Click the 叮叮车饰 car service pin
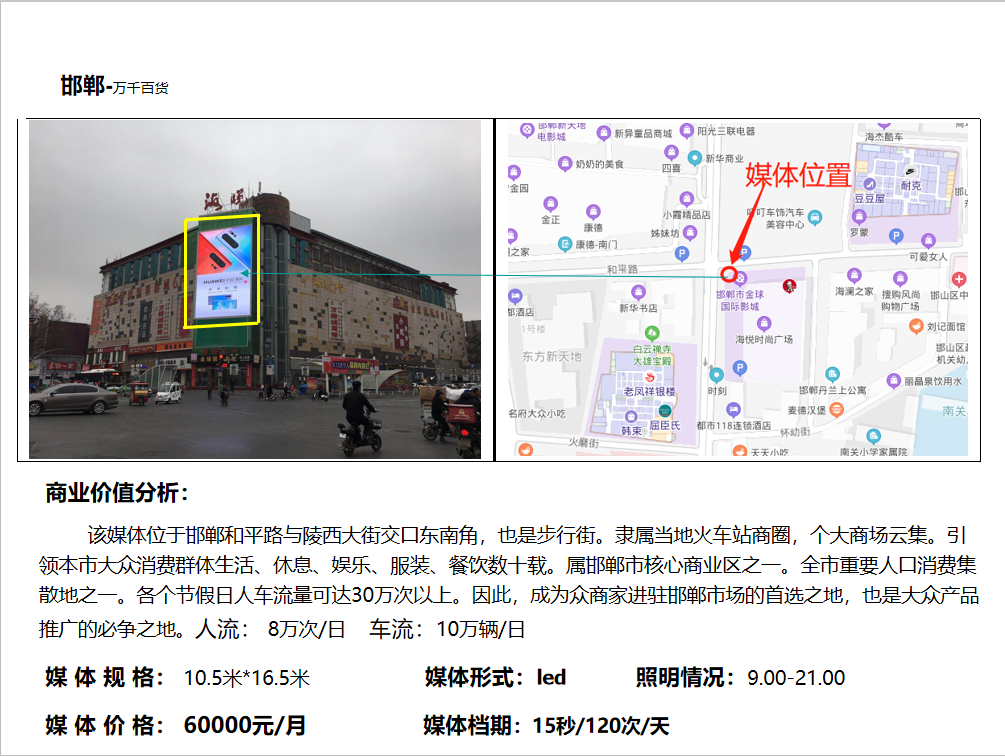The width and height of the screenshot is (1005, 756). click(815, 217)
